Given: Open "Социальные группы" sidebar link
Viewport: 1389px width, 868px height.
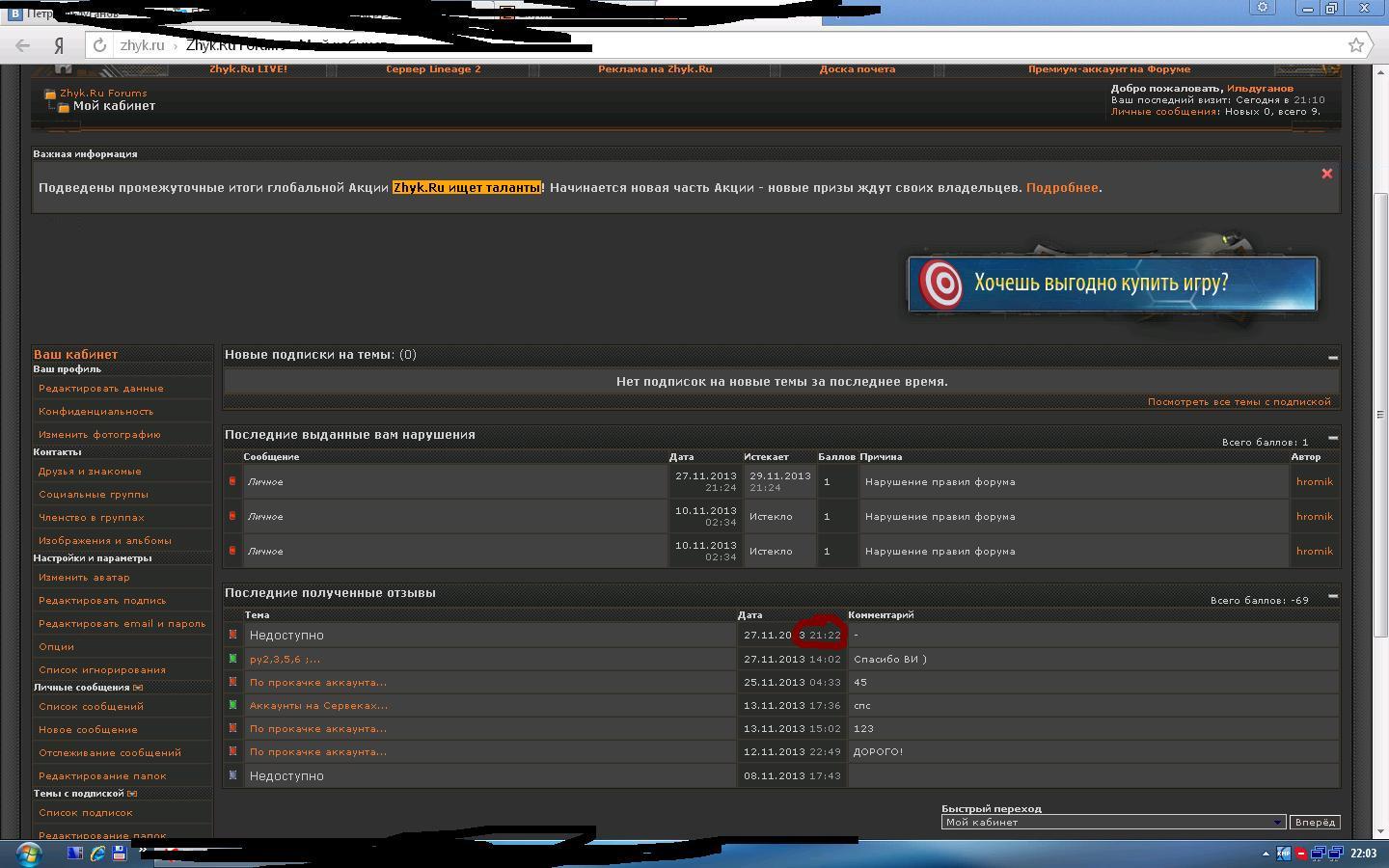Looking at the screenshot, I should (94, 495).
